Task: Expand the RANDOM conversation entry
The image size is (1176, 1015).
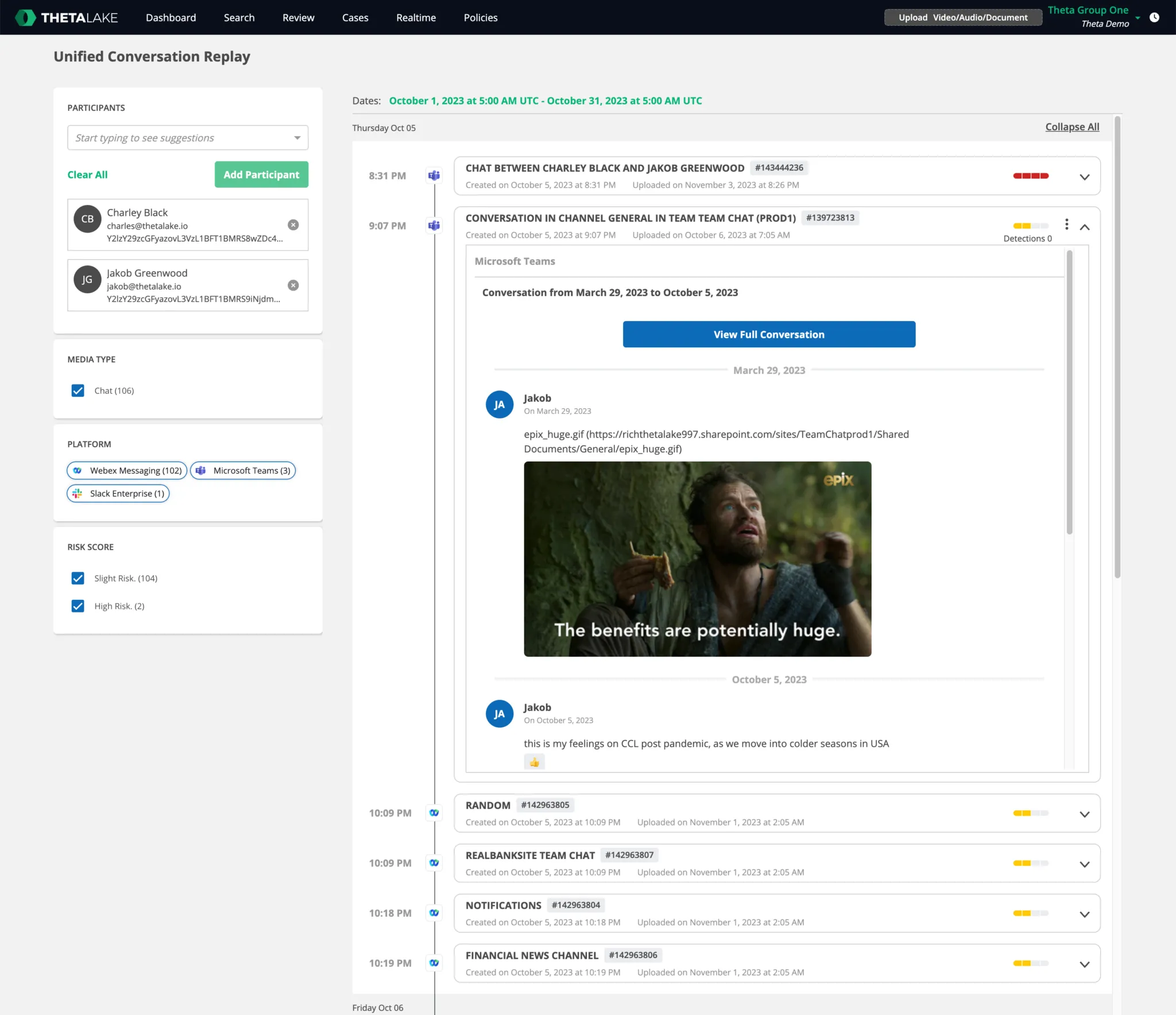Action: (1085, 814)
